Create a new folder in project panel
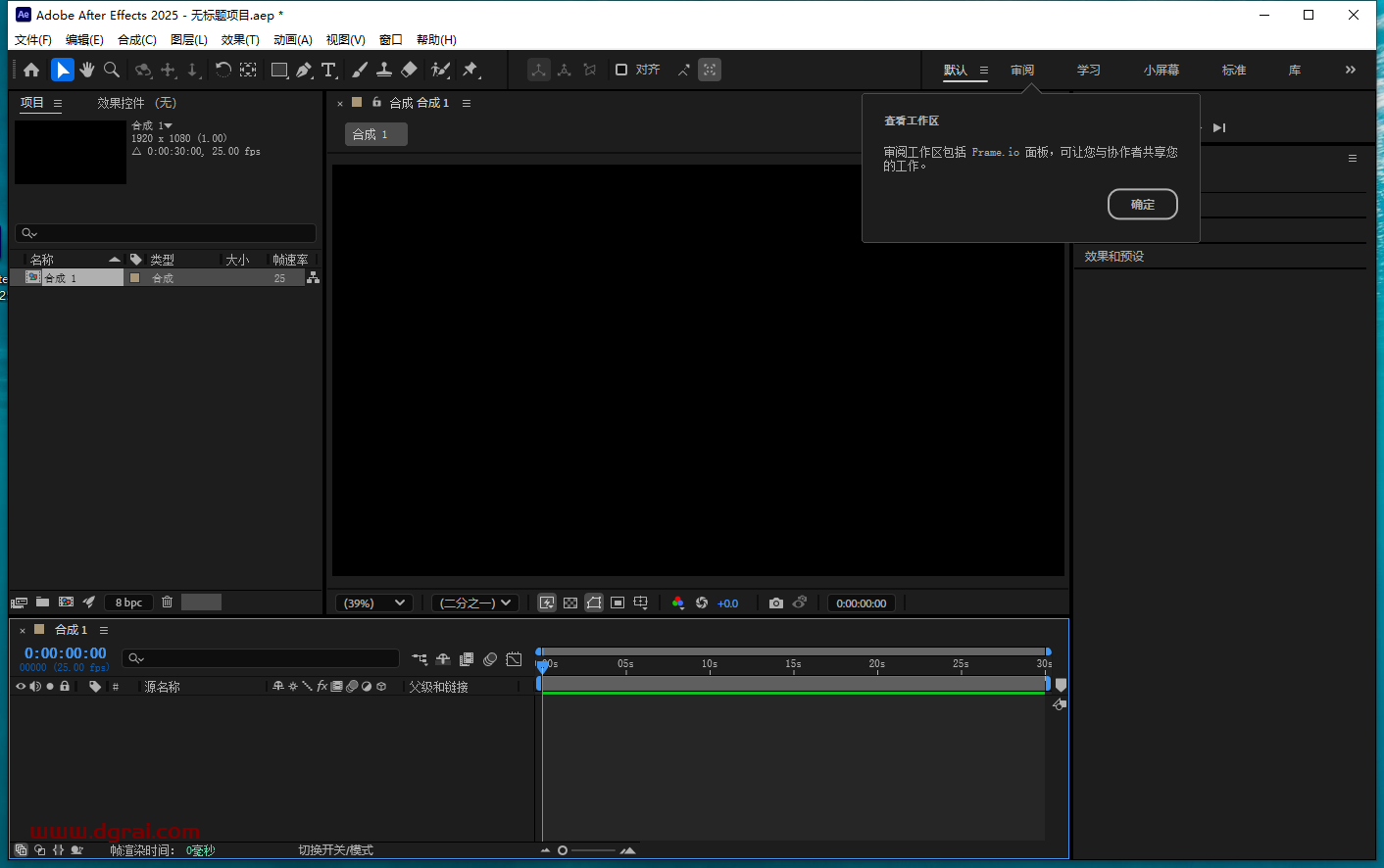The image size is (1384, 868). pyautogui.click(x=42, y=603)
